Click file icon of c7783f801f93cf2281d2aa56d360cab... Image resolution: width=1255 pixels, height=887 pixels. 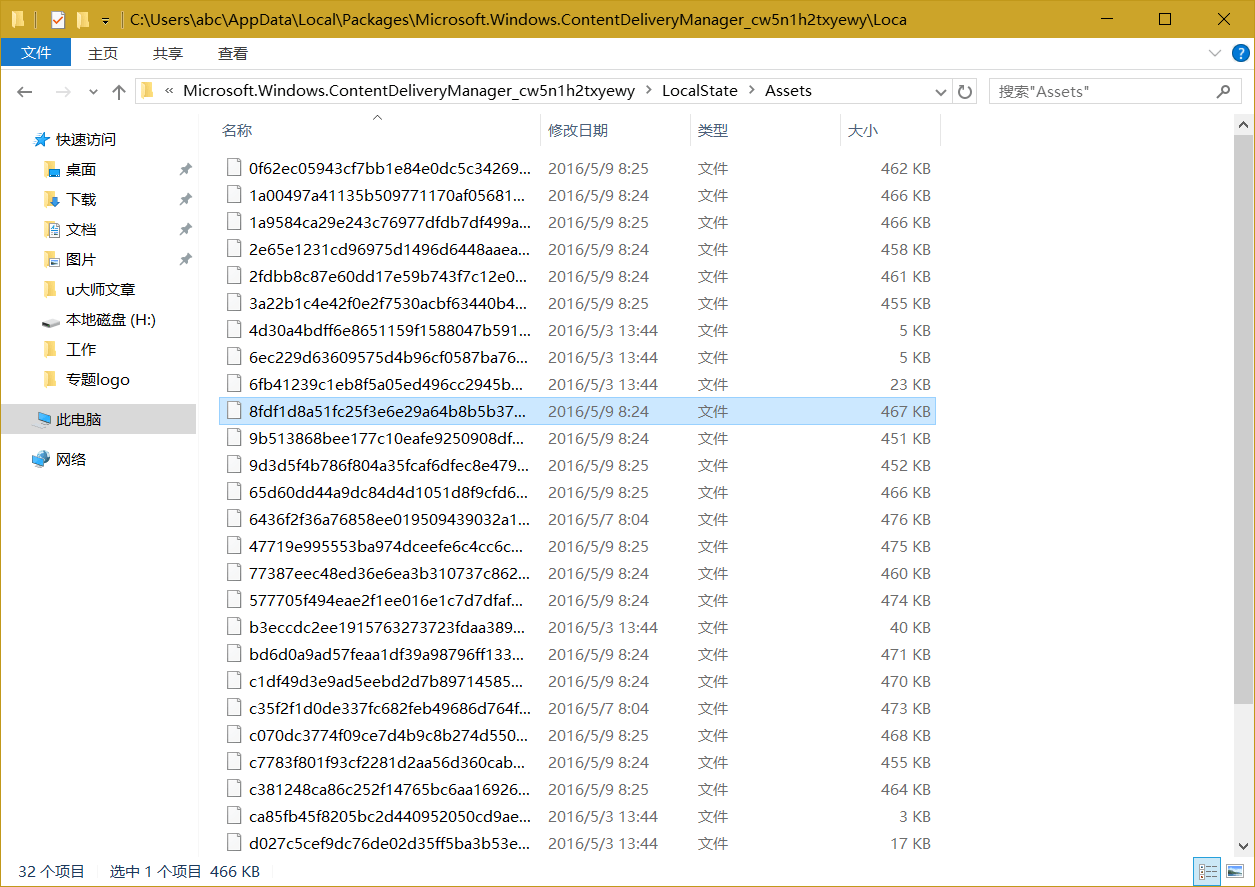pyautogui.click(x=234, y=762)
